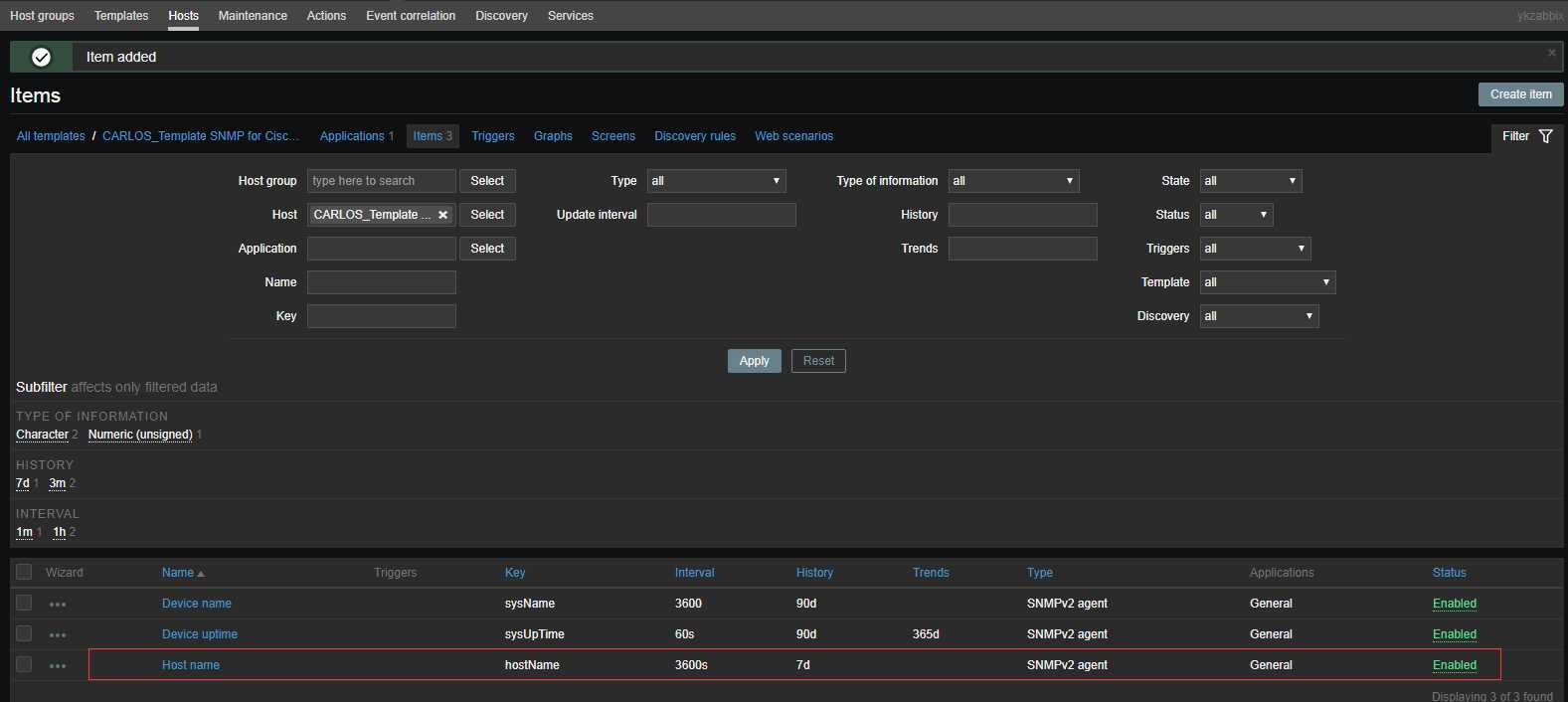The image size is (1568, 702).
Task: Open wizard dots menu for Device name
Action: [58, 605]
